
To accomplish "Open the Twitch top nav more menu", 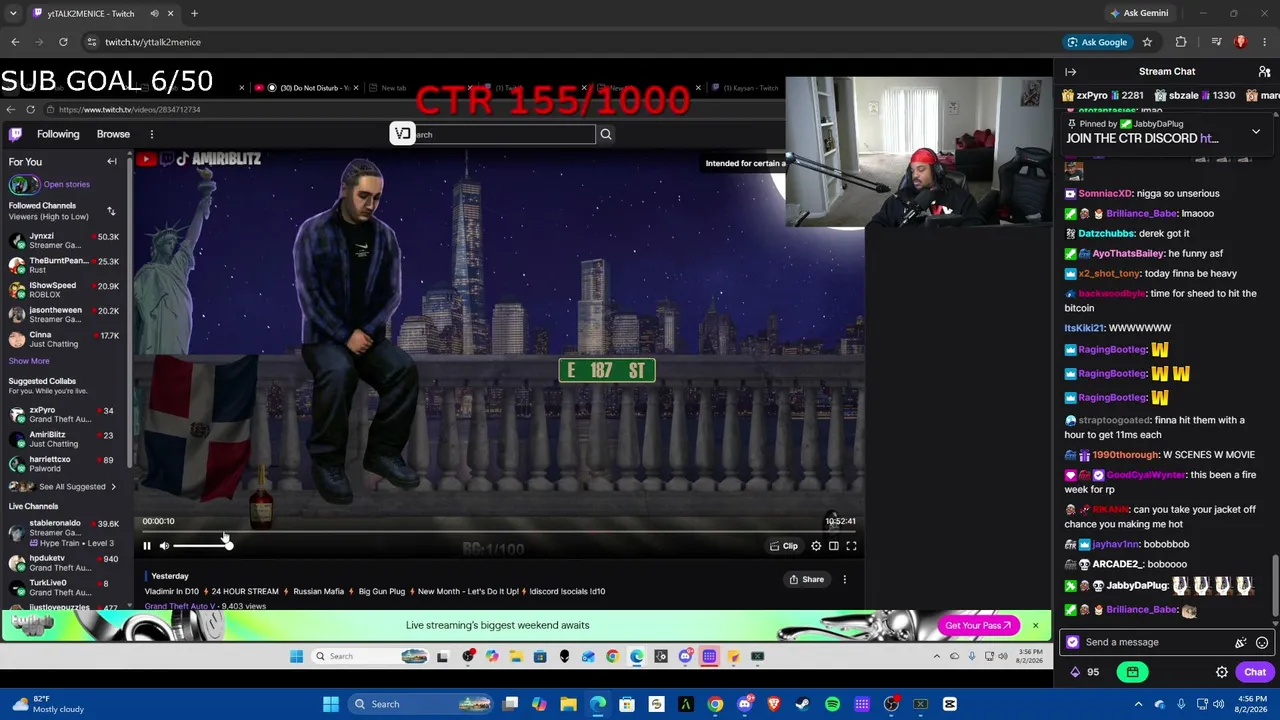I will (x=152, y=134).
